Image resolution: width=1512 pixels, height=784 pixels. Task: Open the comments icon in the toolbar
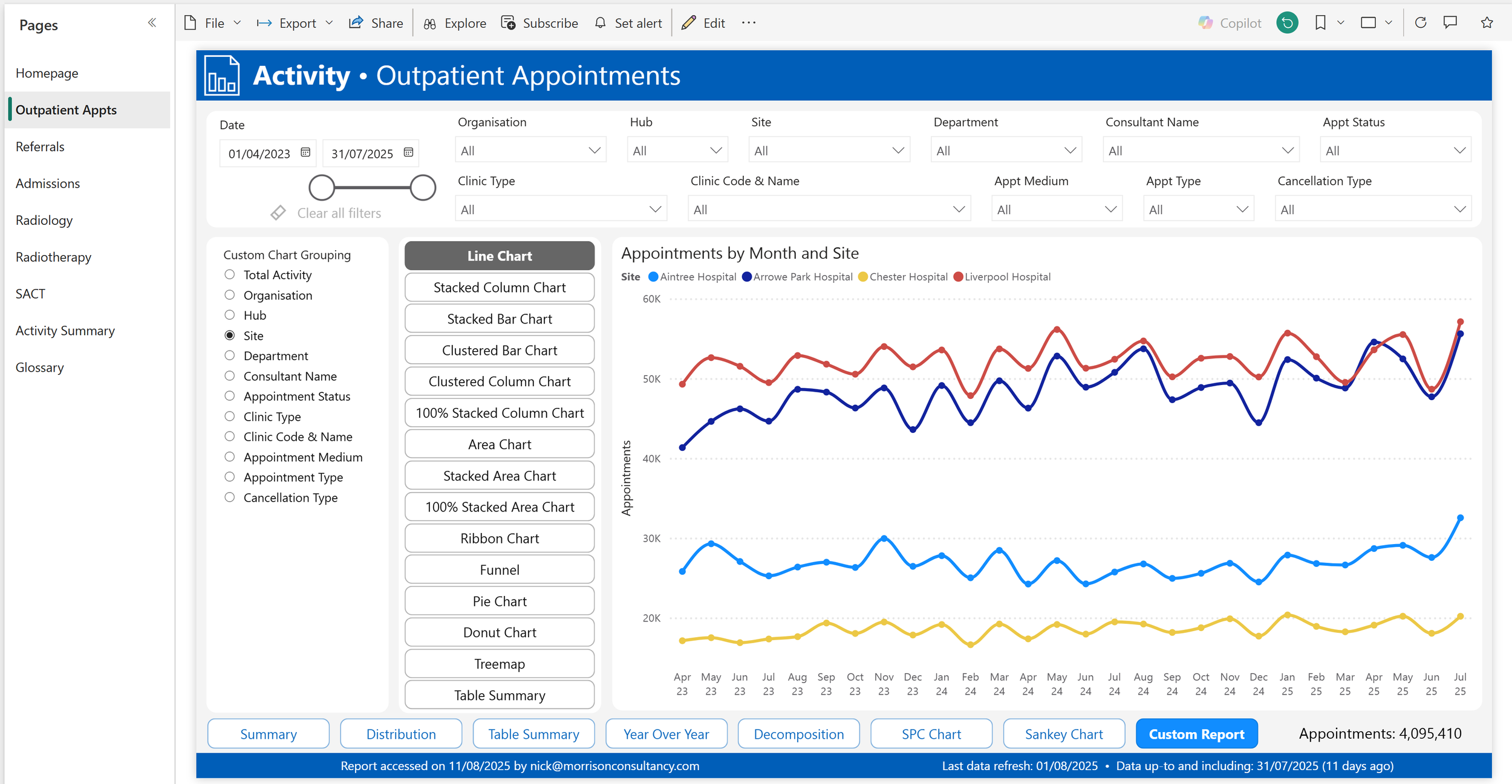1450,23
